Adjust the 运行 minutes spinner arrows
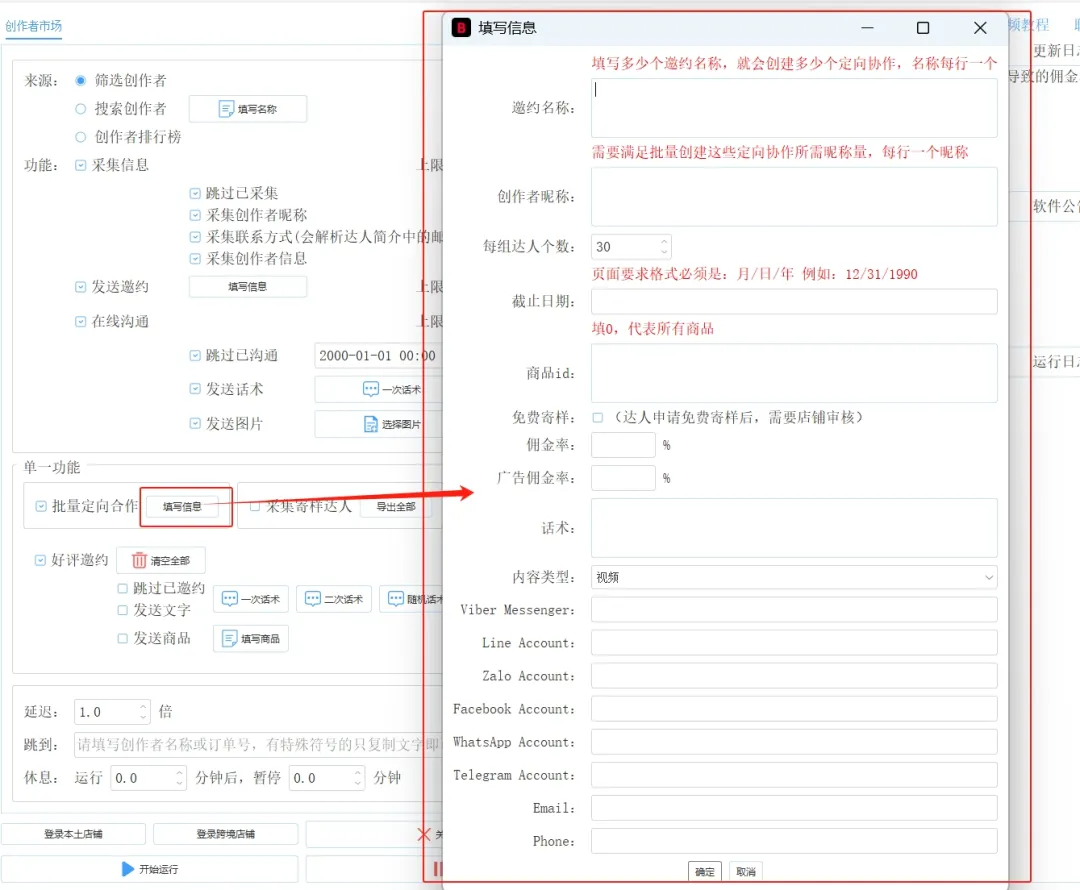The image size is (1080, 890). click(179, 778)
